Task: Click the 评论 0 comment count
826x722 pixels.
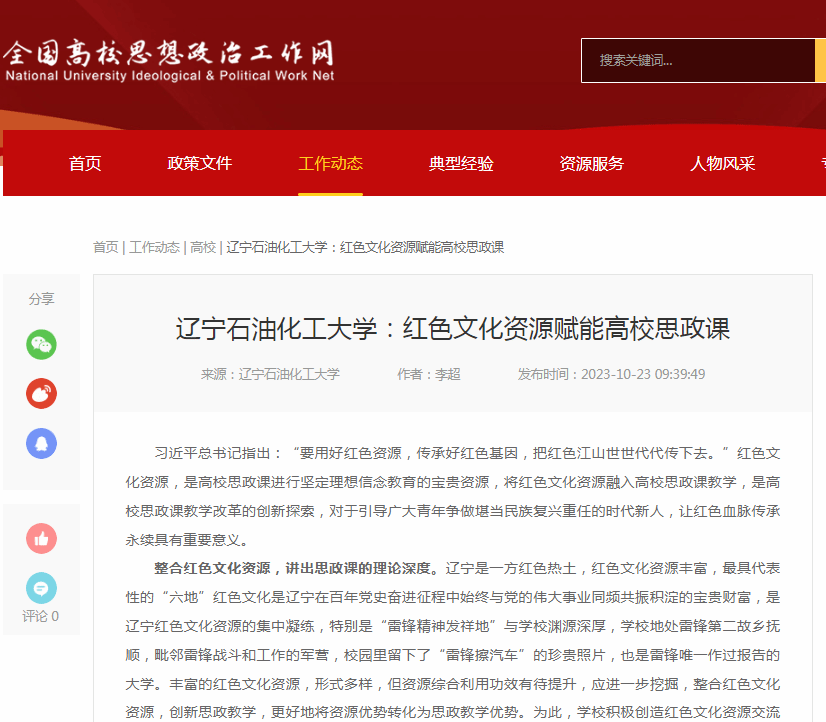Action: tap(41, 616)
